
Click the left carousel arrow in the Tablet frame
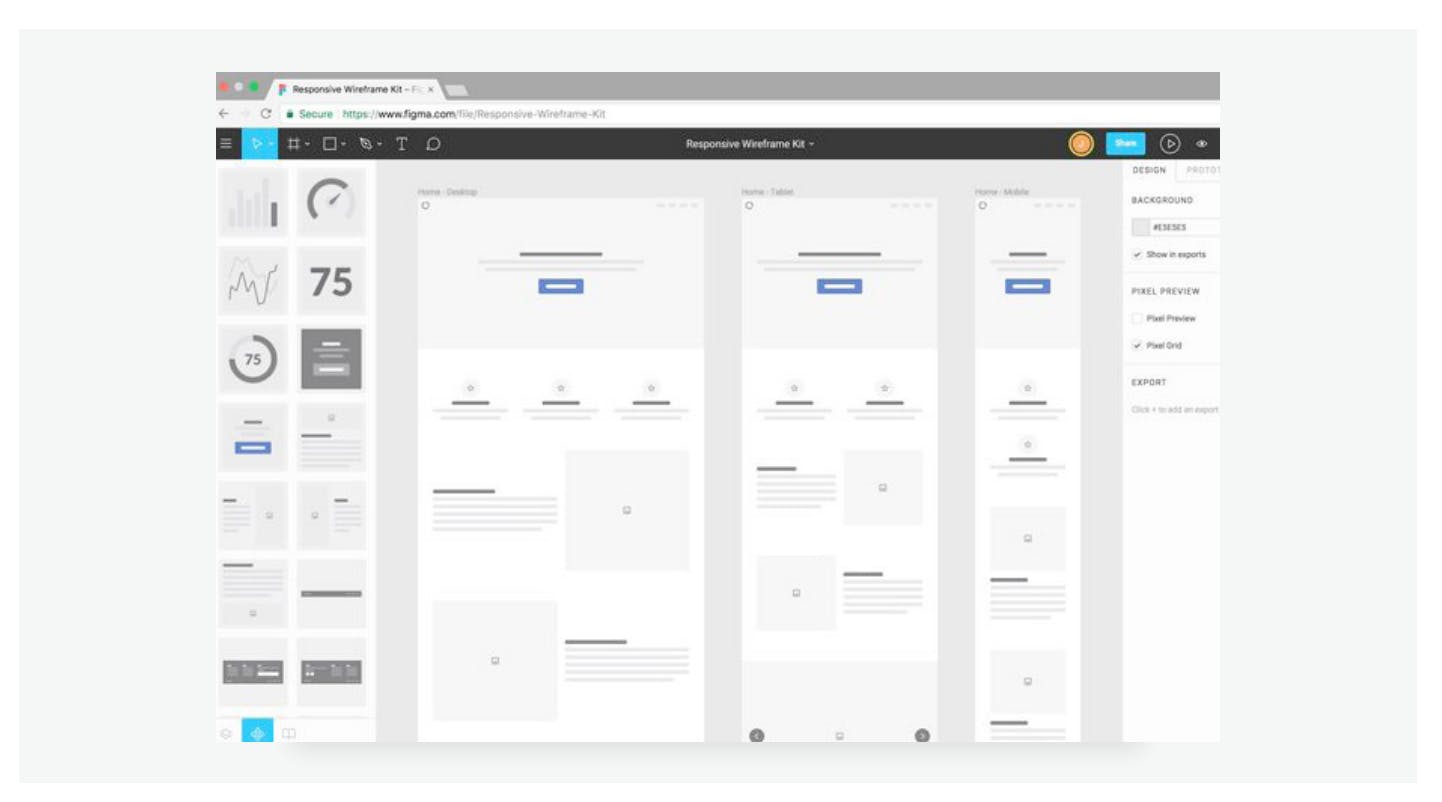(x=757, y=736)
